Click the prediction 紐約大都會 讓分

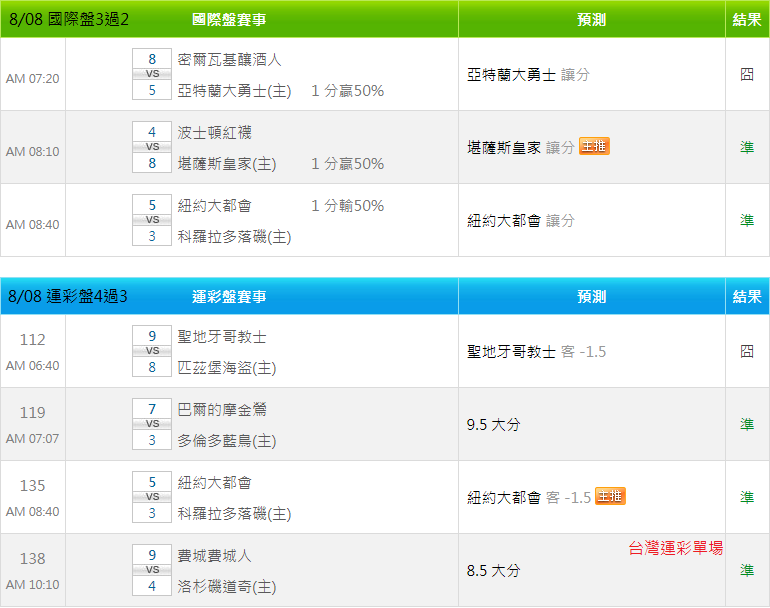click(521, 221)
